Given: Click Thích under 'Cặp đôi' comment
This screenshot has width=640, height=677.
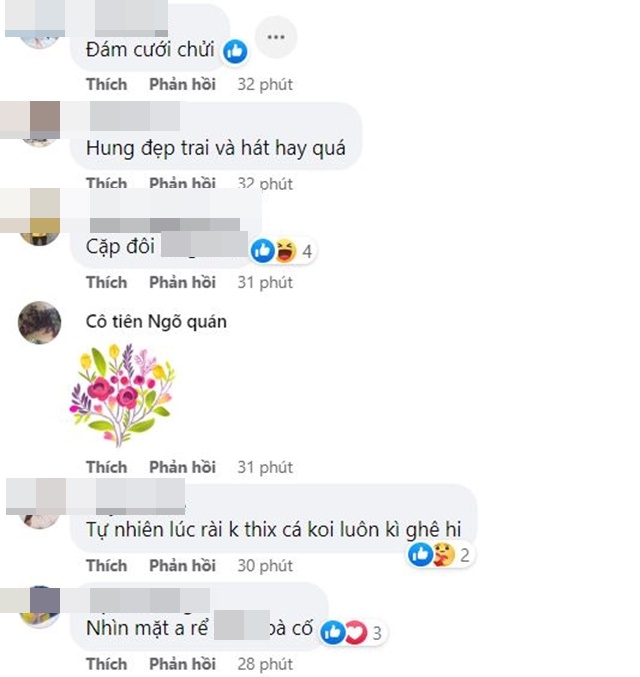Looking at the screenshot, I should click(x=106, y=282).
